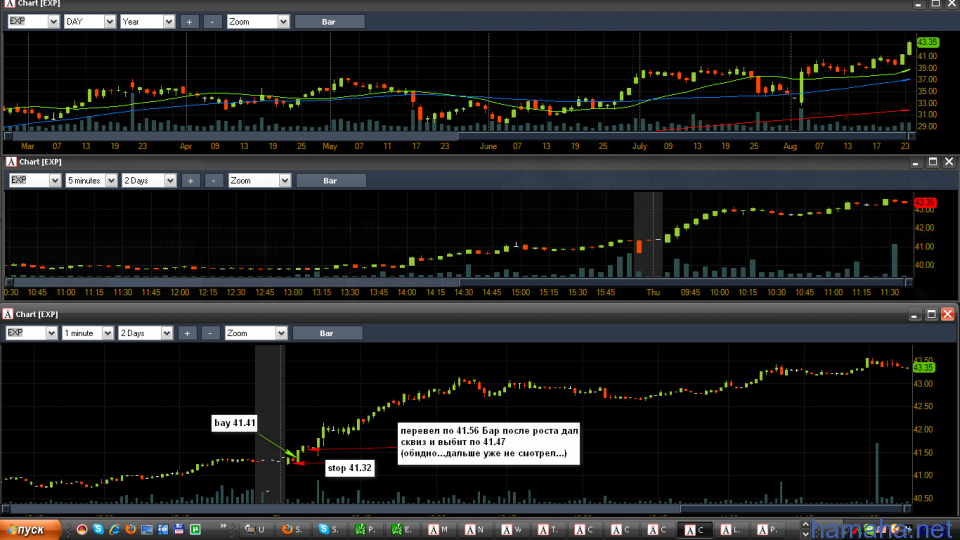Switch to Firefox taskbar window labeled S
The height and width of the screenshot is (540, 960).
(x=295, y=530)
